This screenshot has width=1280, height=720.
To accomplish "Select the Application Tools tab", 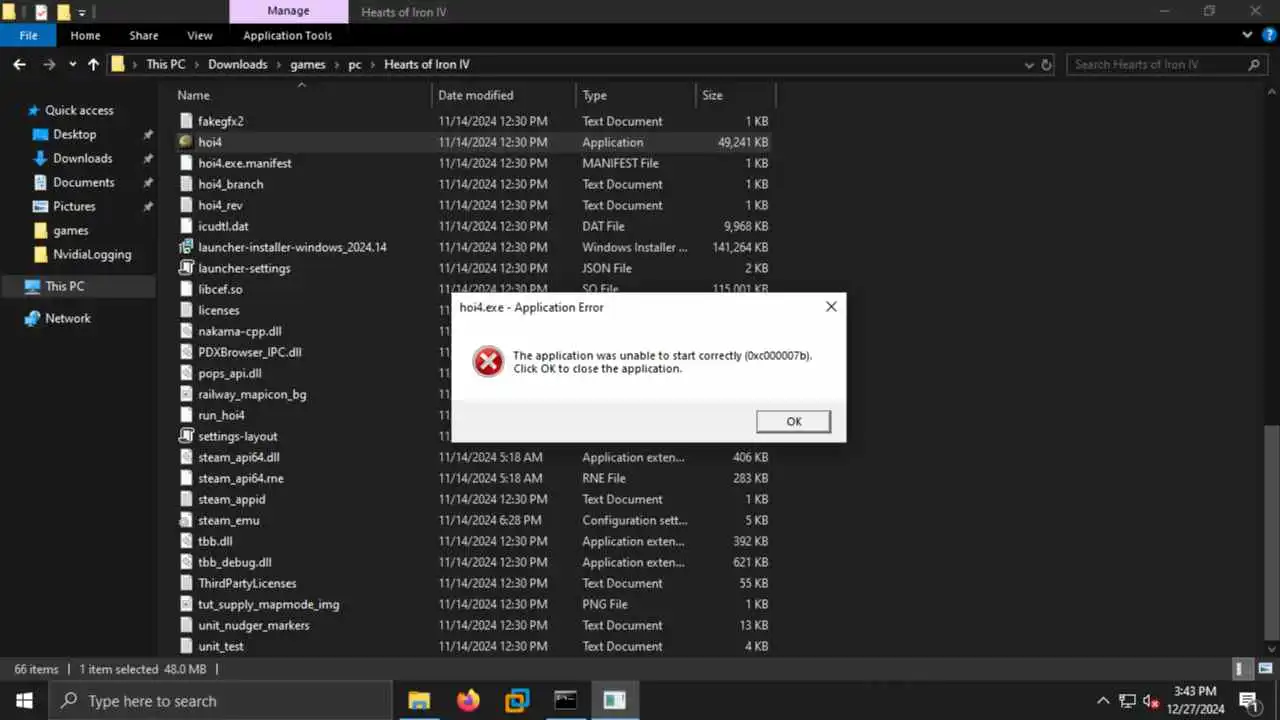I will coord(287,35).
